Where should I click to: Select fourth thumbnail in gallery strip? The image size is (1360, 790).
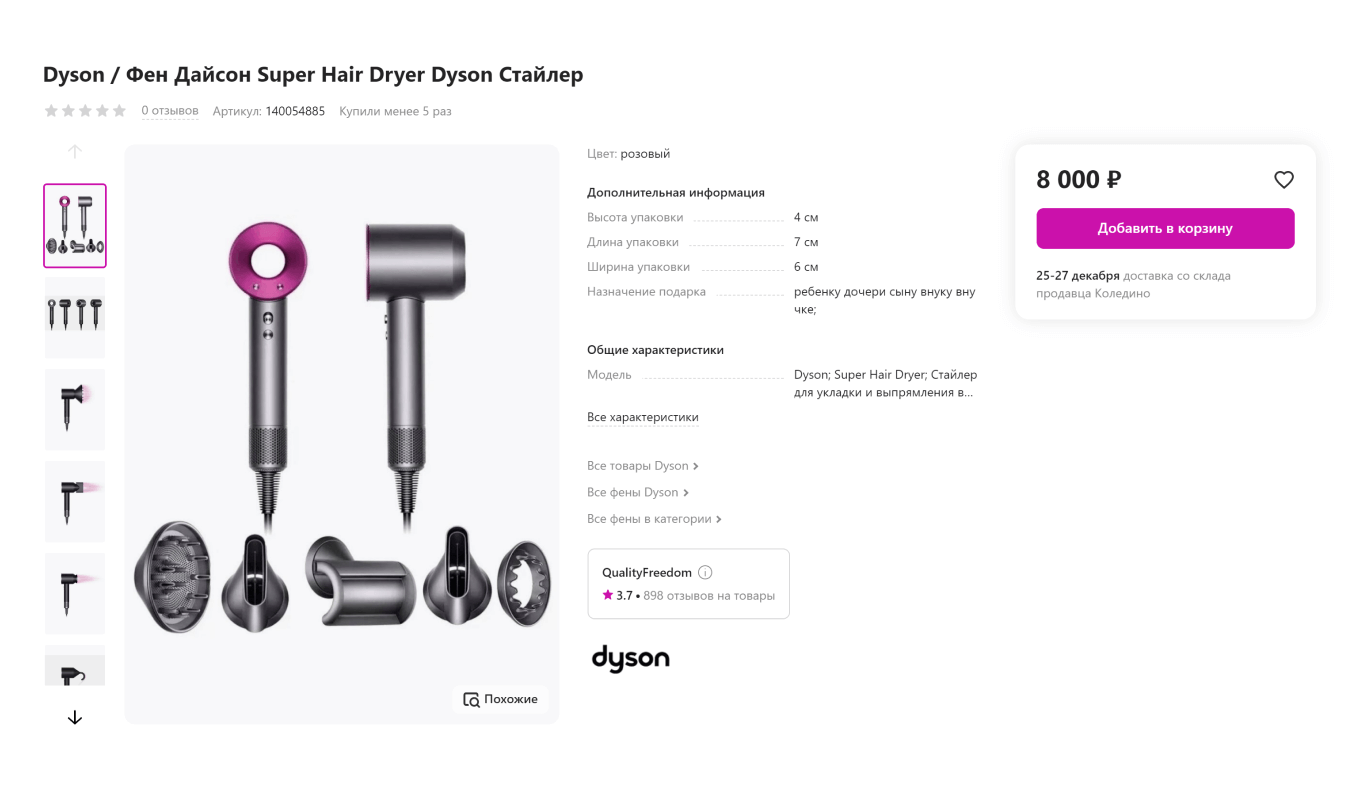point(75,501)
